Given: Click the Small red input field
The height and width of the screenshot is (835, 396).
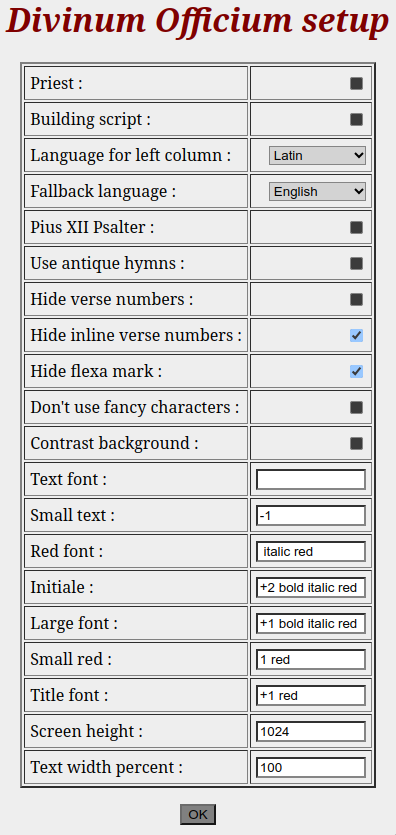Looking at the screenshot, I should 311,659.
